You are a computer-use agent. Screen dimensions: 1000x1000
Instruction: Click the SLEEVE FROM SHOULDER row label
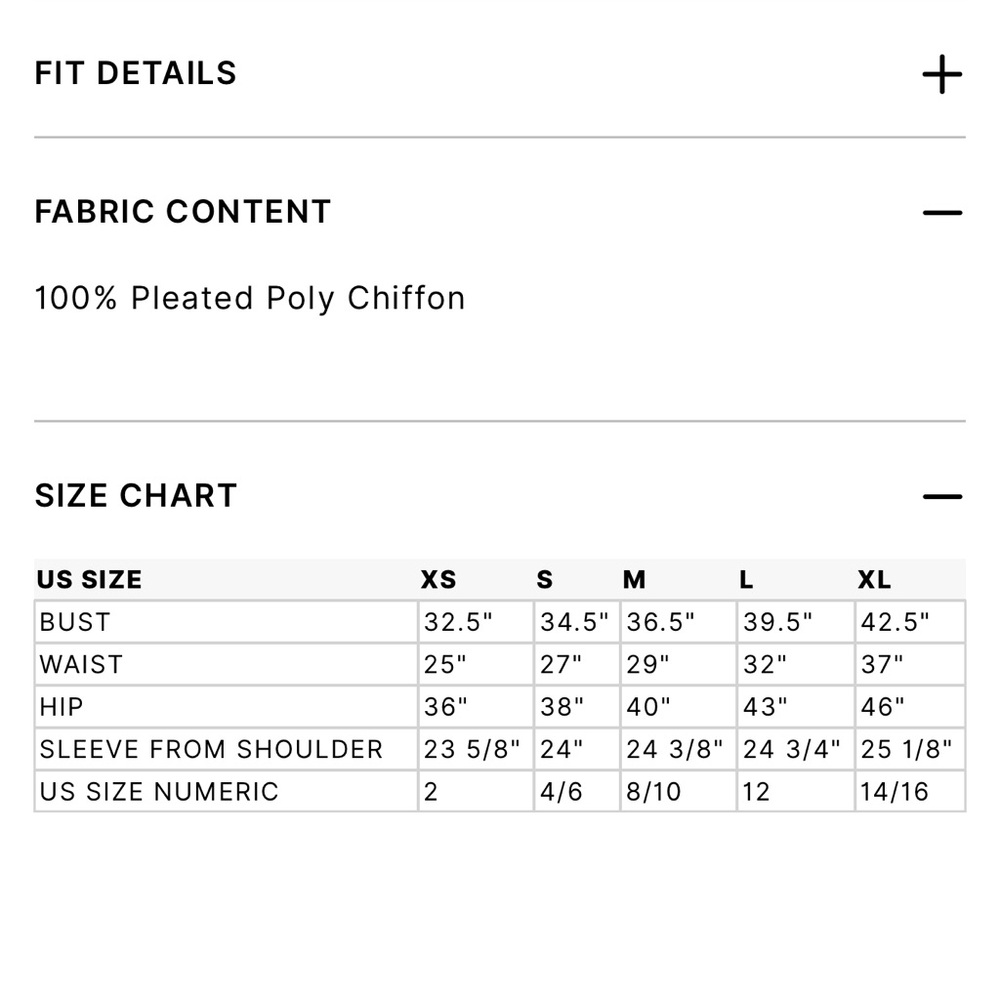[x=211, y=749]
